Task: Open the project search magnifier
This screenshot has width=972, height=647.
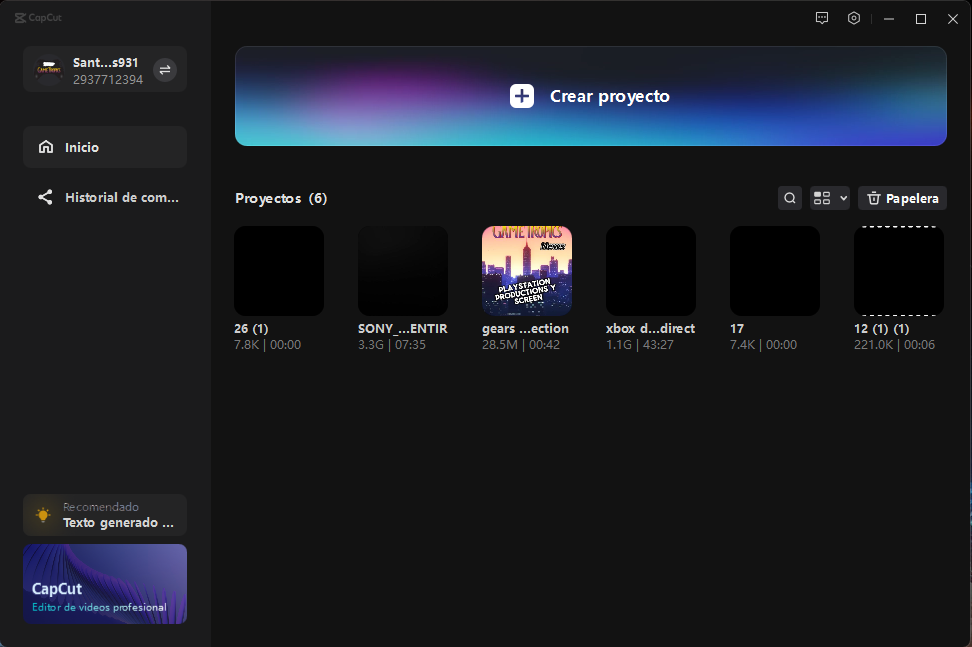Action: [x=790, y=198]
